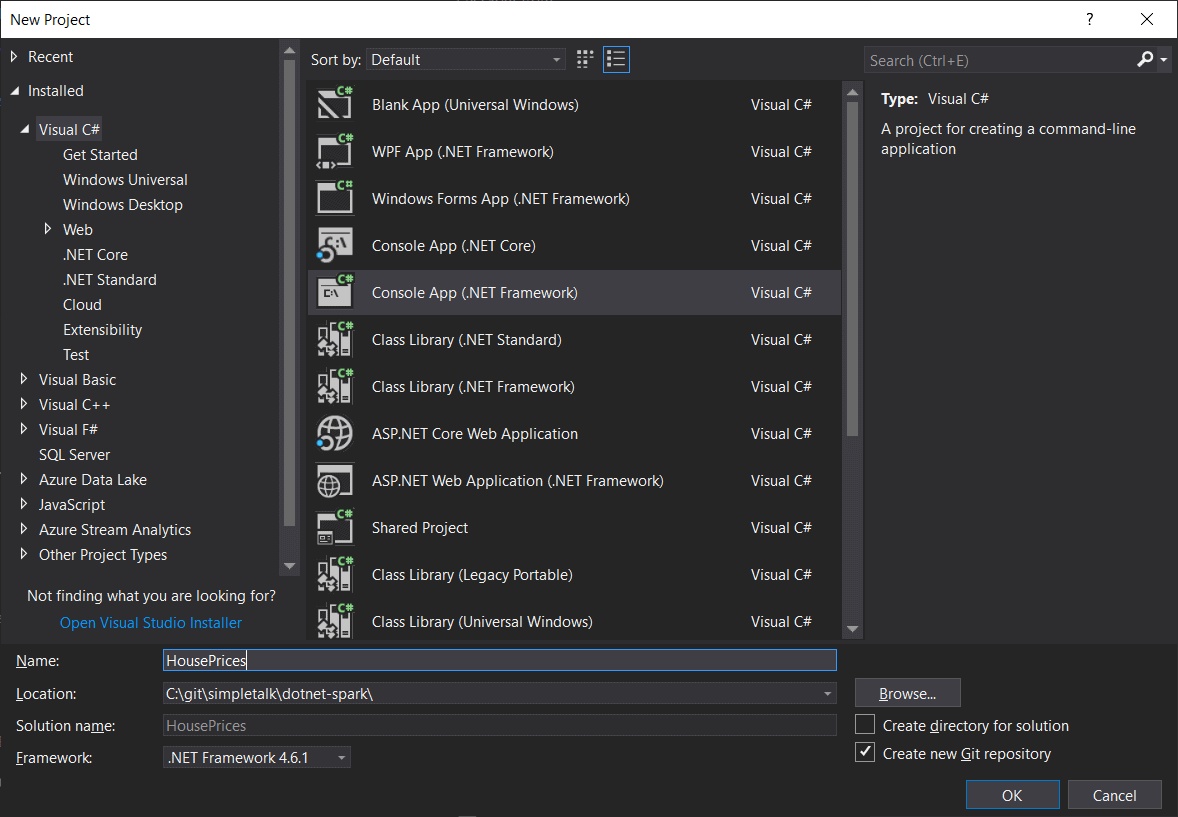Expand the Recent node
The height and width of the screenshot is (817, 1178).
[14, 56]
